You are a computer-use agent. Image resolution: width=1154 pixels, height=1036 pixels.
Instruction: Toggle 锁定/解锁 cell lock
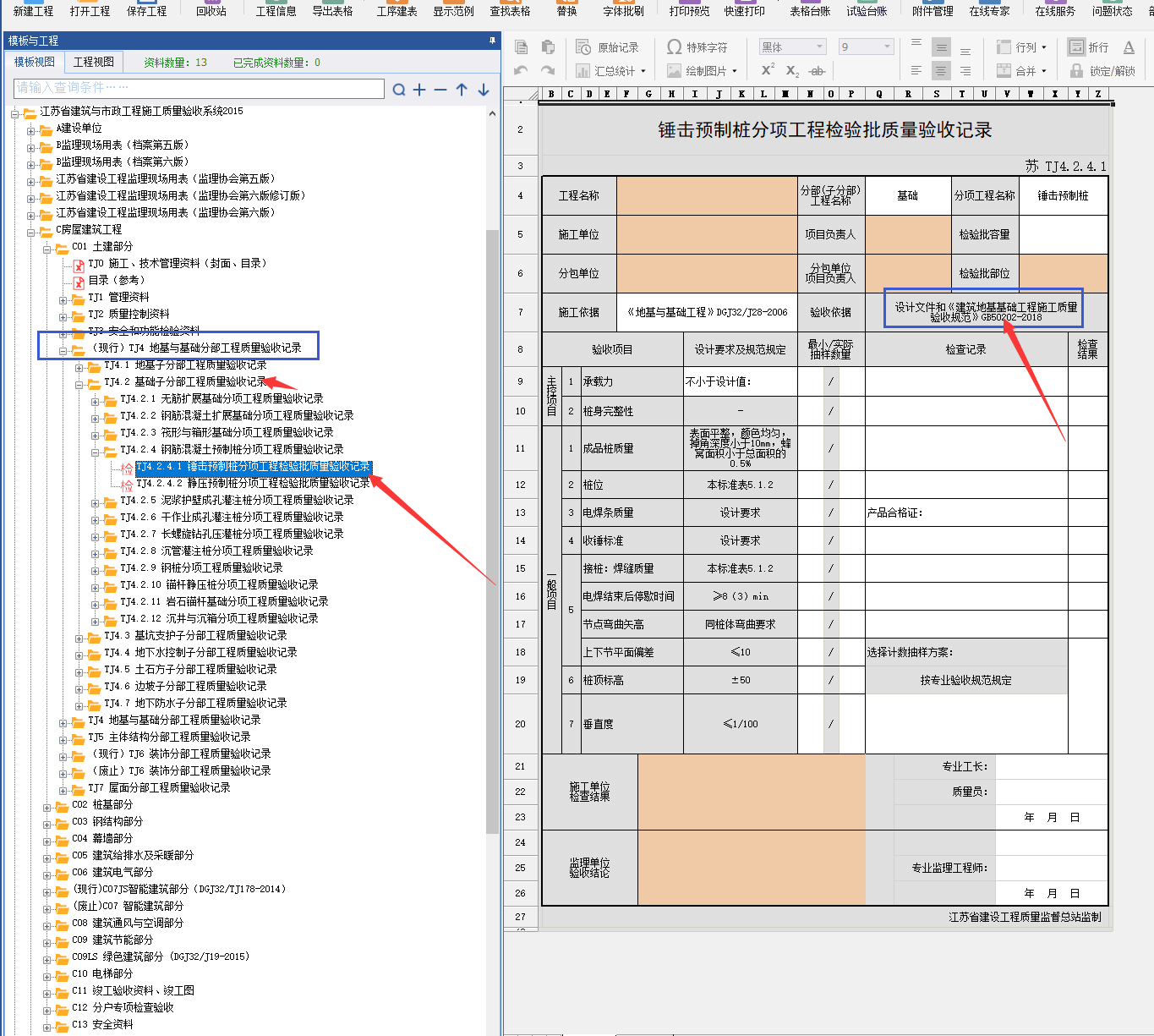1102,71
